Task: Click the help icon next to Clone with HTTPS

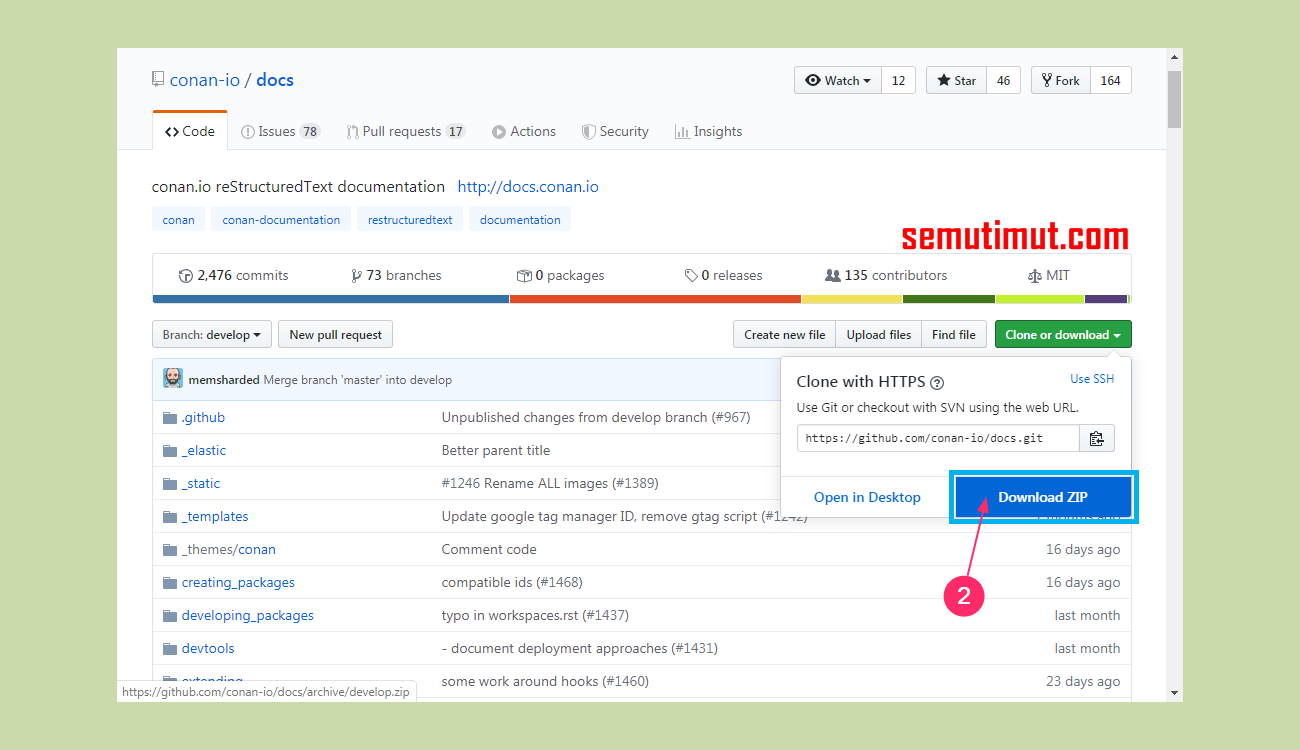Action: click(937, 382)
